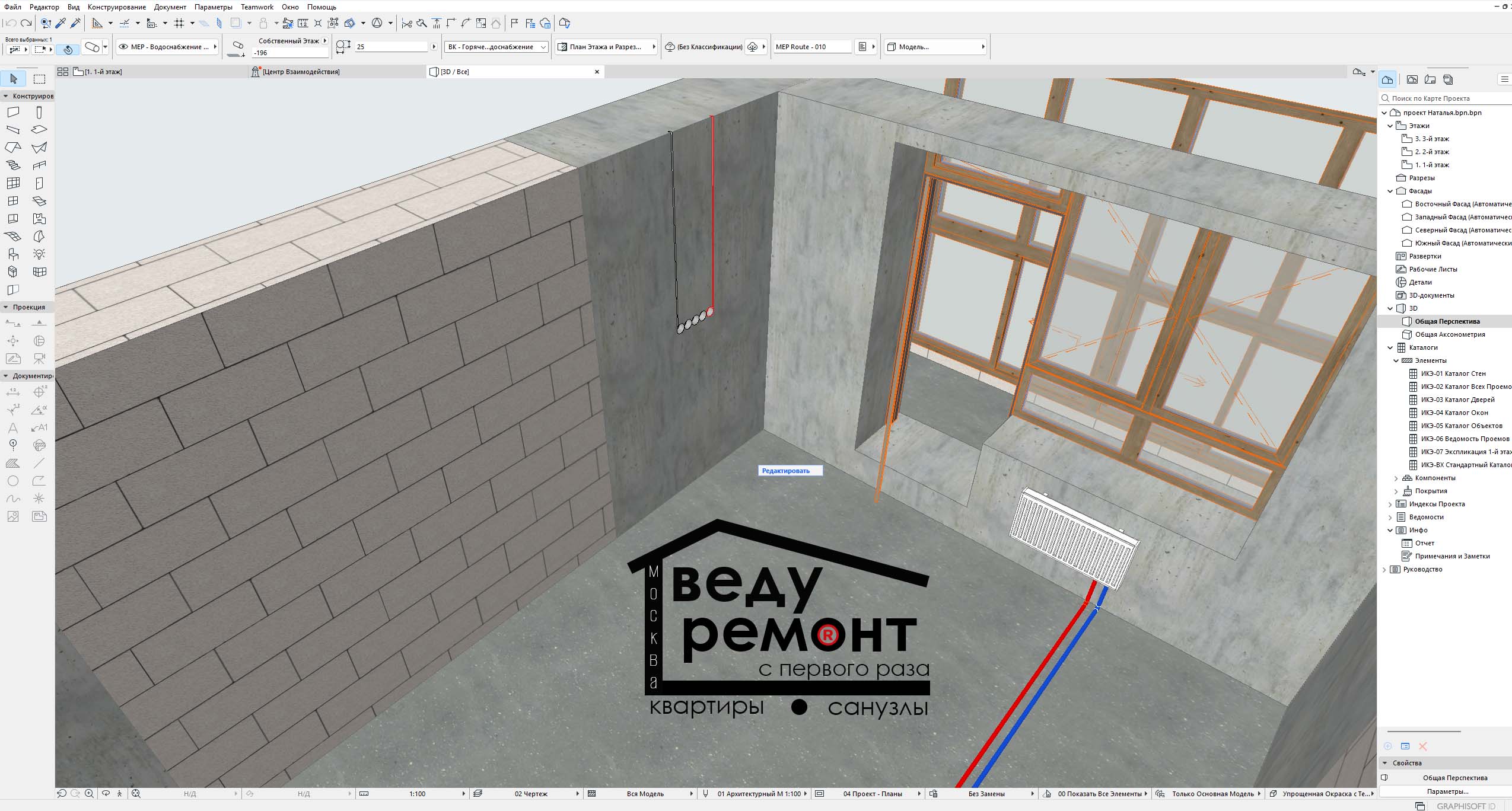Select the Text tool

pos(13,427)
